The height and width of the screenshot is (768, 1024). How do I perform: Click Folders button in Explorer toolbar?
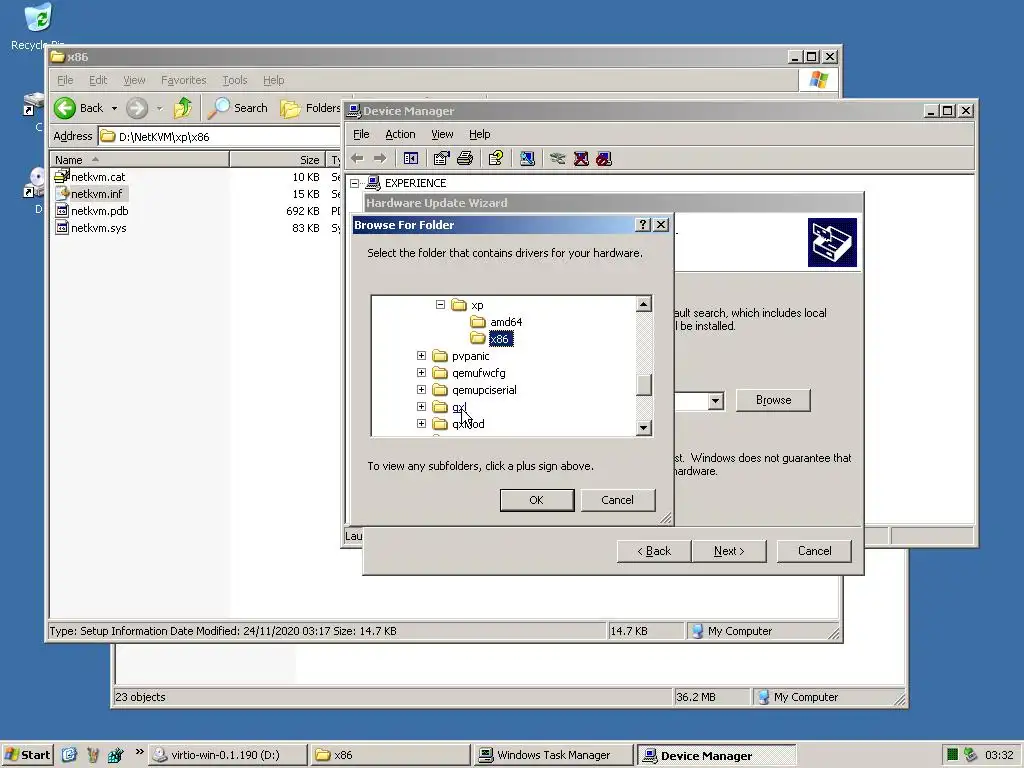310,108
